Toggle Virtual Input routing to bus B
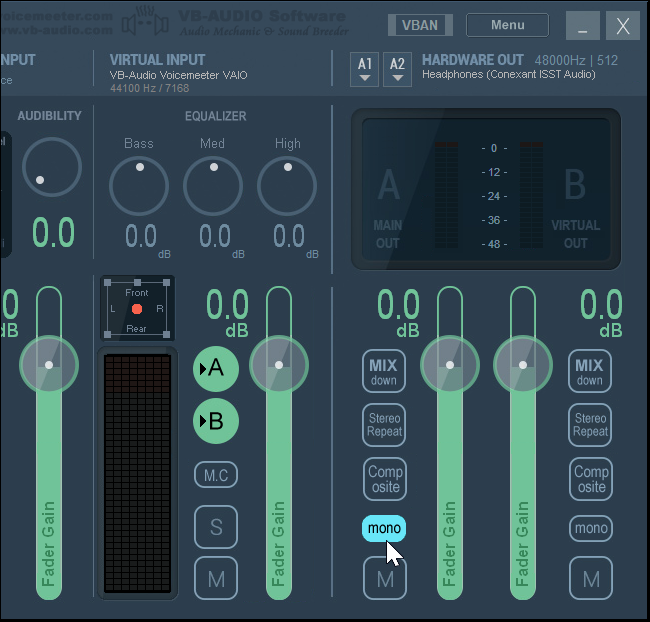This screenshot has width=650, height=622. pyautogui.click(x=216, y=421)
